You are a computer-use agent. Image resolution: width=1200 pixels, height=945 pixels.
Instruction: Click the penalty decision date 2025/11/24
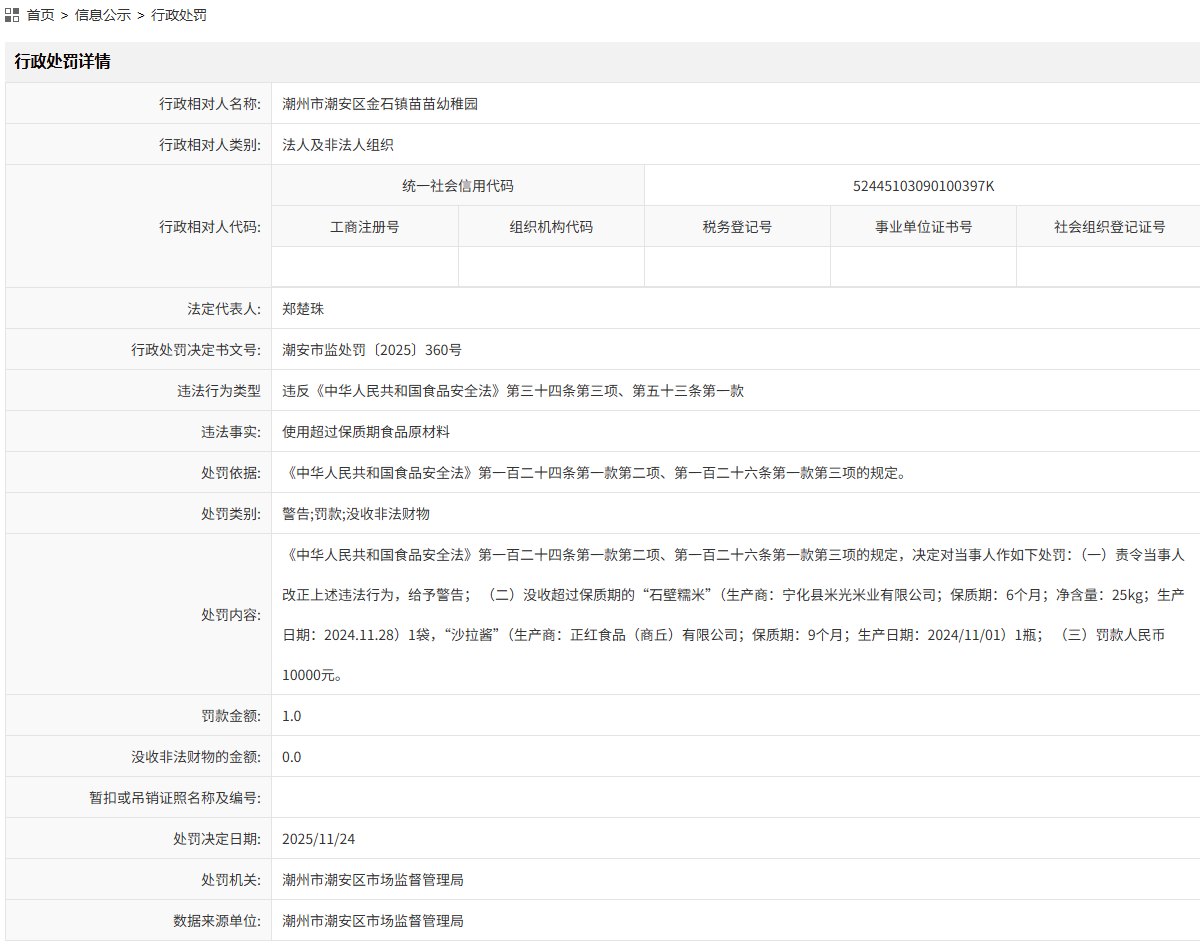[318, 839]
